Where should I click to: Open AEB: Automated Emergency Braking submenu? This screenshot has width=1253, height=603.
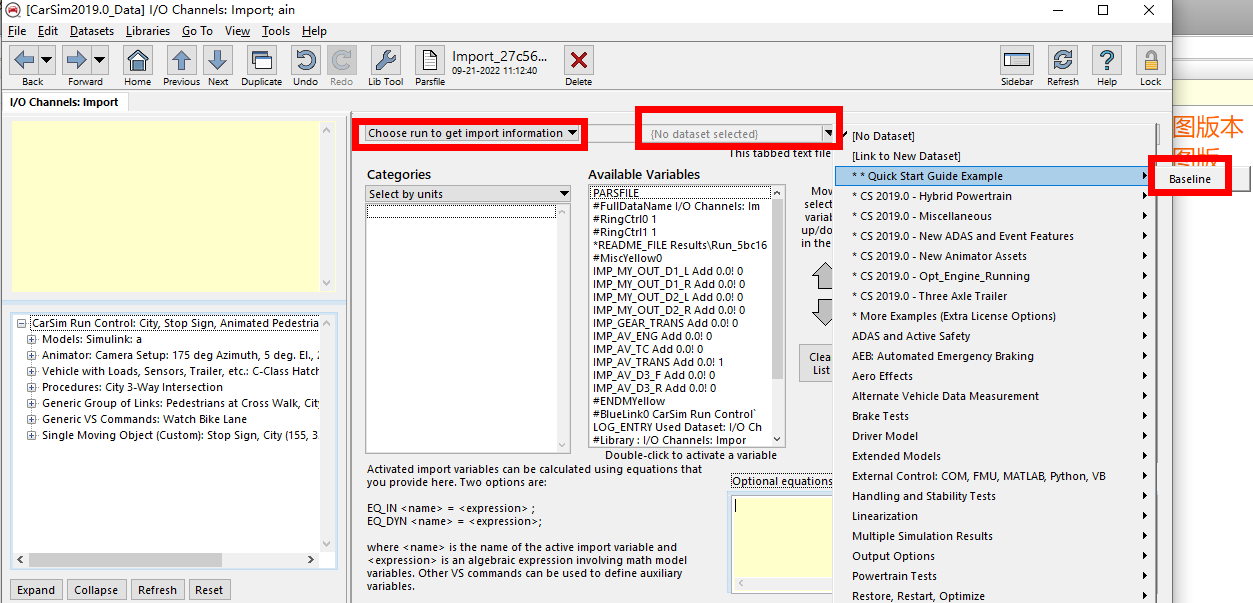pyautogui.click(x=995, y=356)
